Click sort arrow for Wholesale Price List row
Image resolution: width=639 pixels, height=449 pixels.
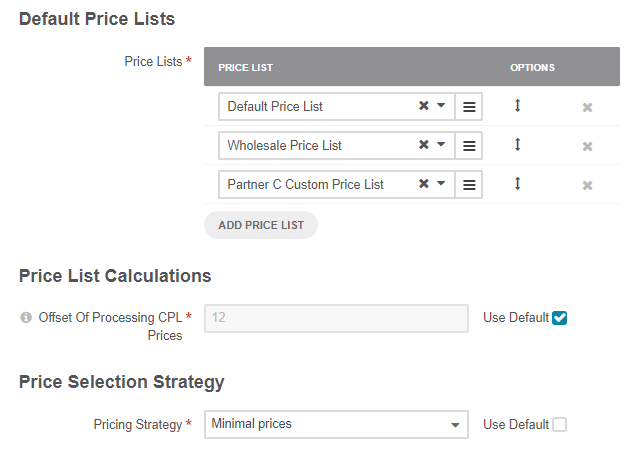(517, 144)
